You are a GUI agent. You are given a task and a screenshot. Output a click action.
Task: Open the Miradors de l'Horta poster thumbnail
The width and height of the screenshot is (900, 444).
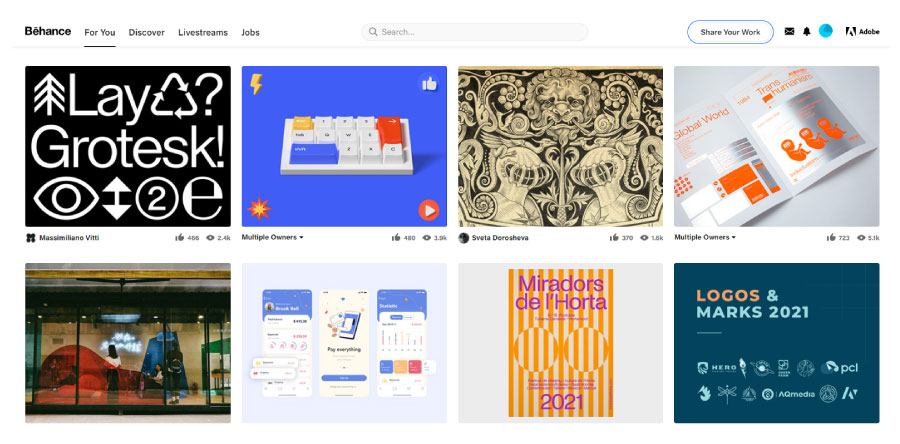pos(560,343)
